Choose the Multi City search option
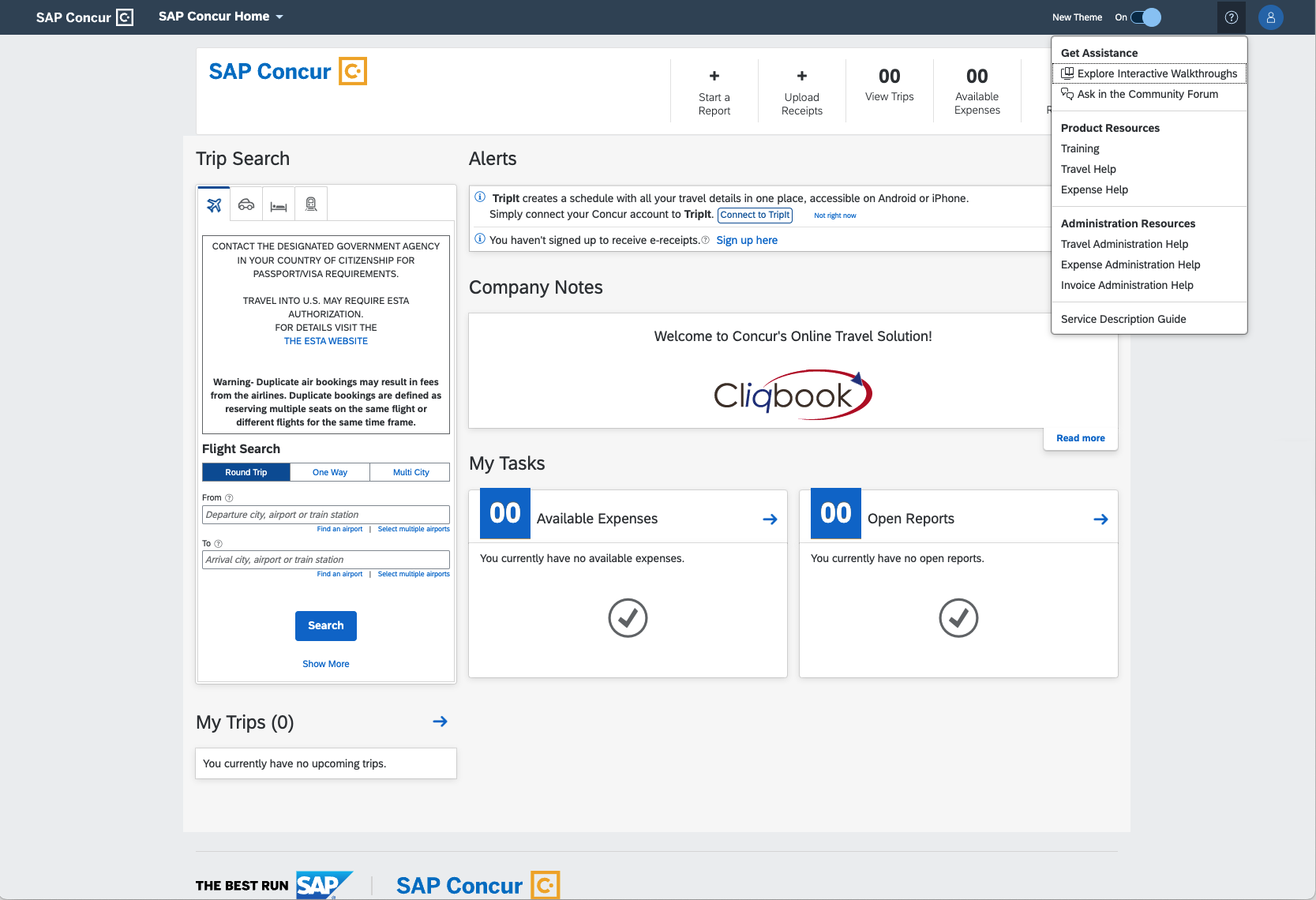1316x900 pixels. [x=410, y=471]
